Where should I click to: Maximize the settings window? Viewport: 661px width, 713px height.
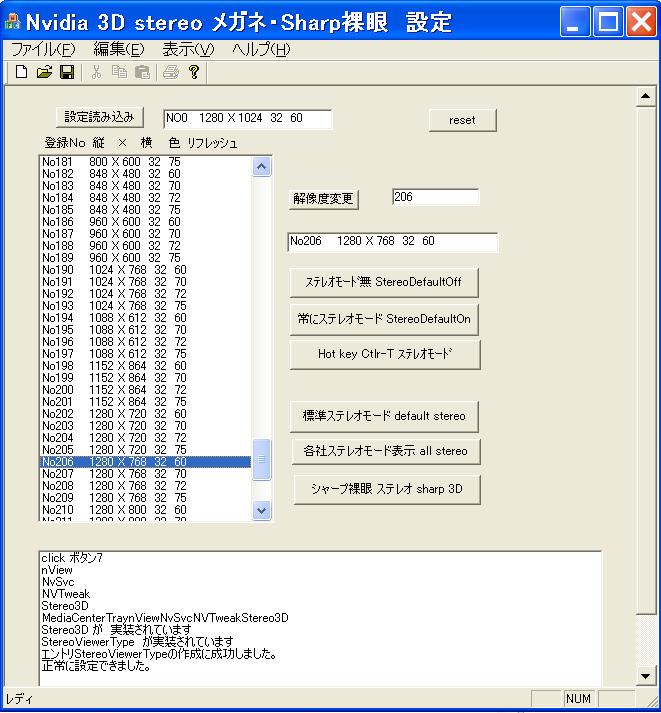608,21
